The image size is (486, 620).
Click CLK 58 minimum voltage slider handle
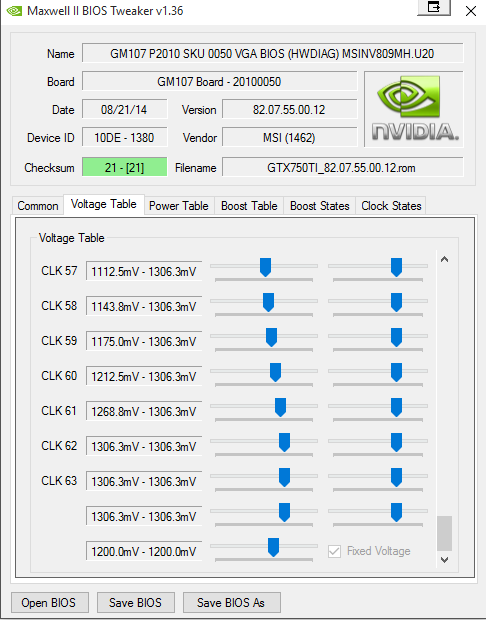tap(269, 302)
